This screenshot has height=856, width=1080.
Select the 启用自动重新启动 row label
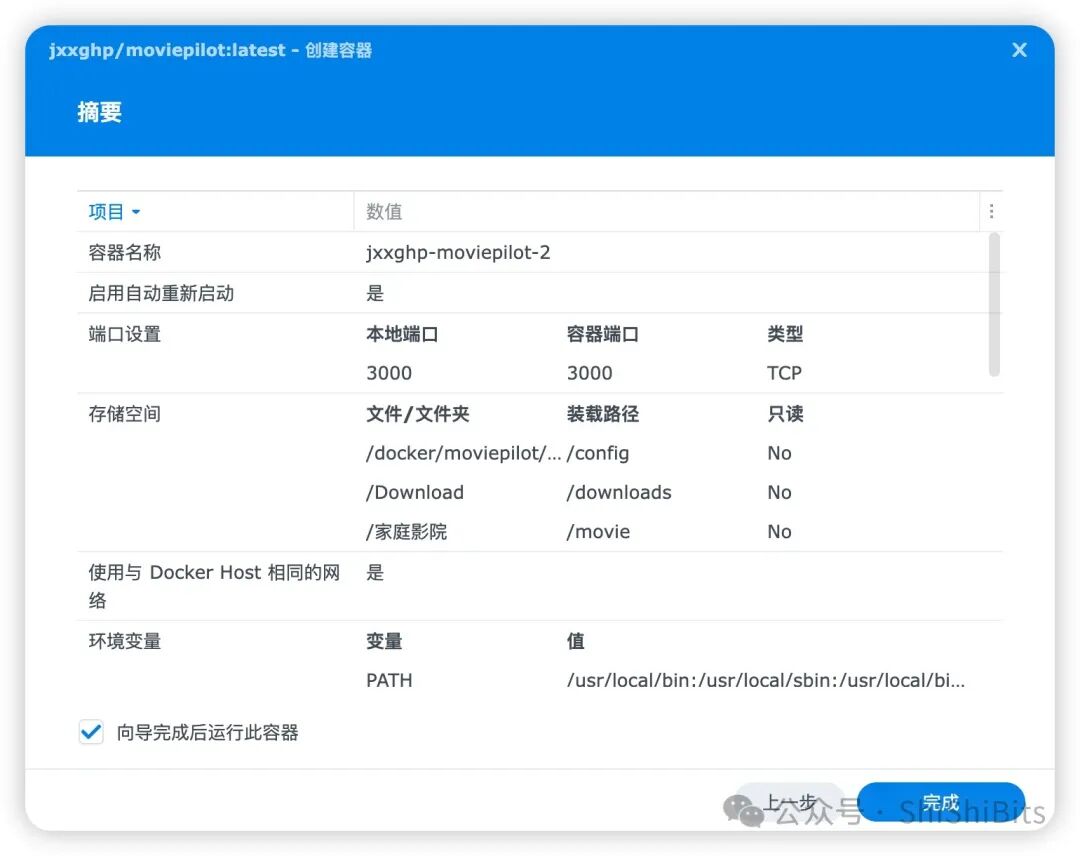pos(161,293)
